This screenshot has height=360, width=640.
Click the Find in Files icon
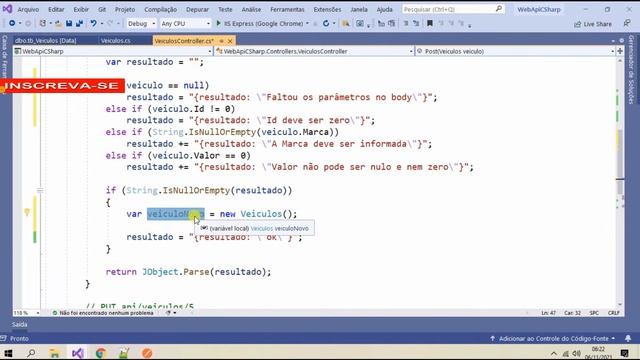pos(346,24)
